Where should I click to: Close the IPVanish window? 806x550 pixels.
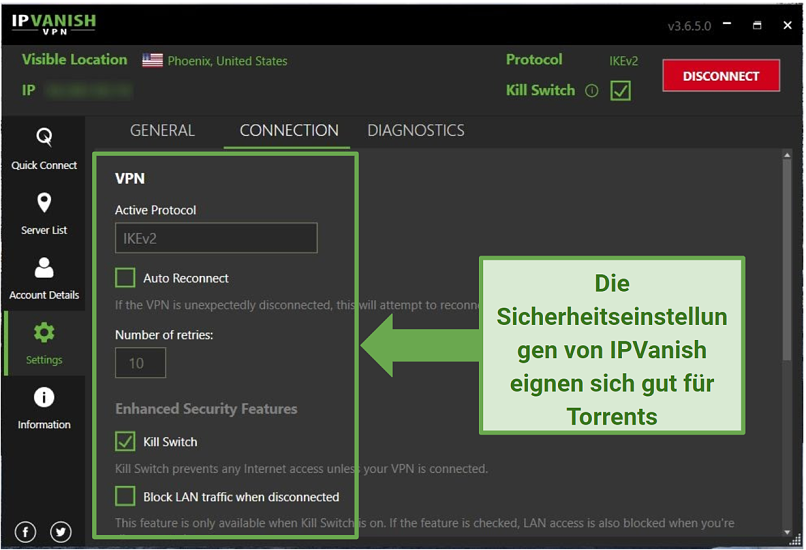pos(787,25)
